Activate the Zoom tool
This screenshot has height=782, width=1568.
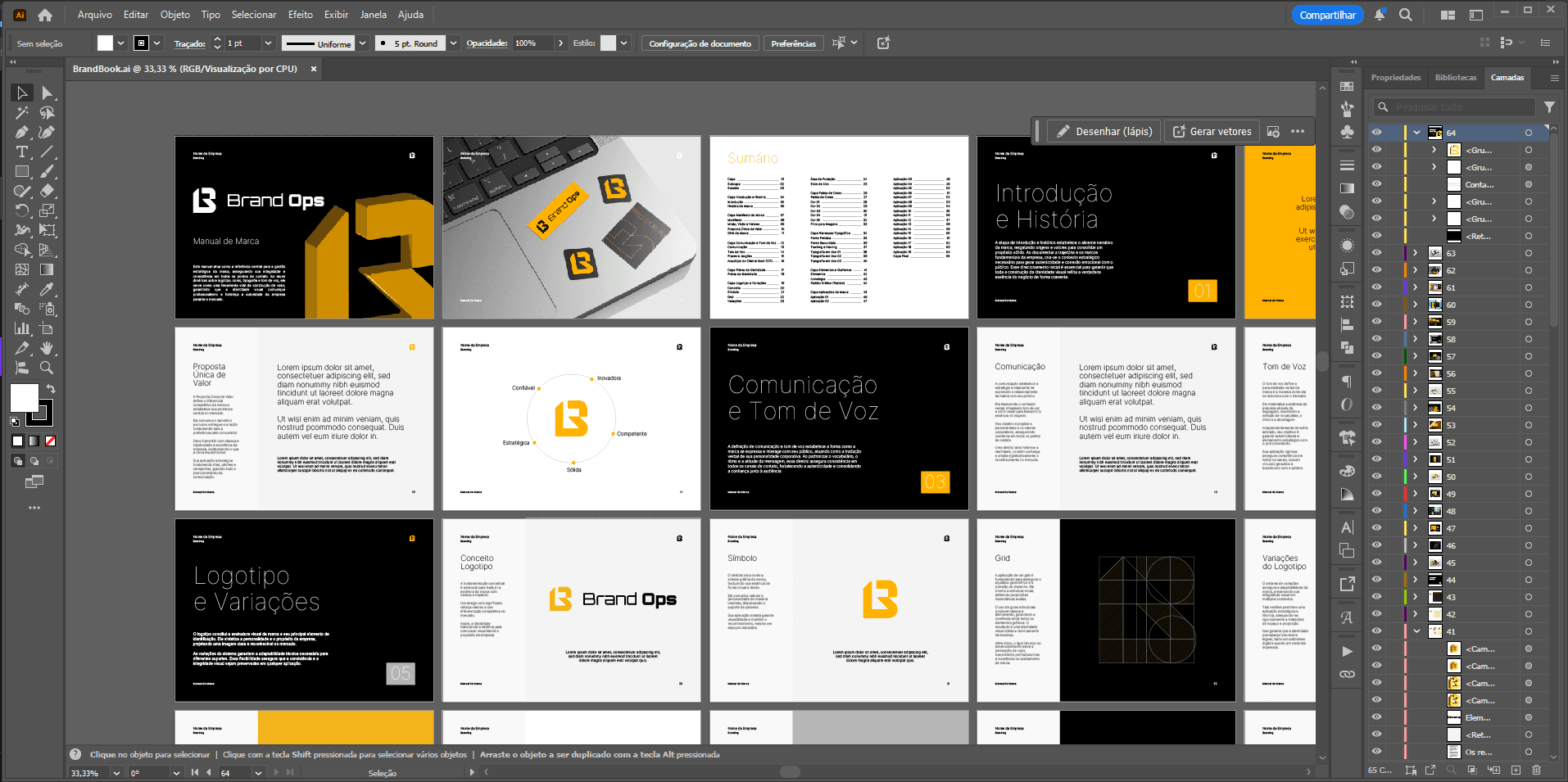tap(48, 367)
